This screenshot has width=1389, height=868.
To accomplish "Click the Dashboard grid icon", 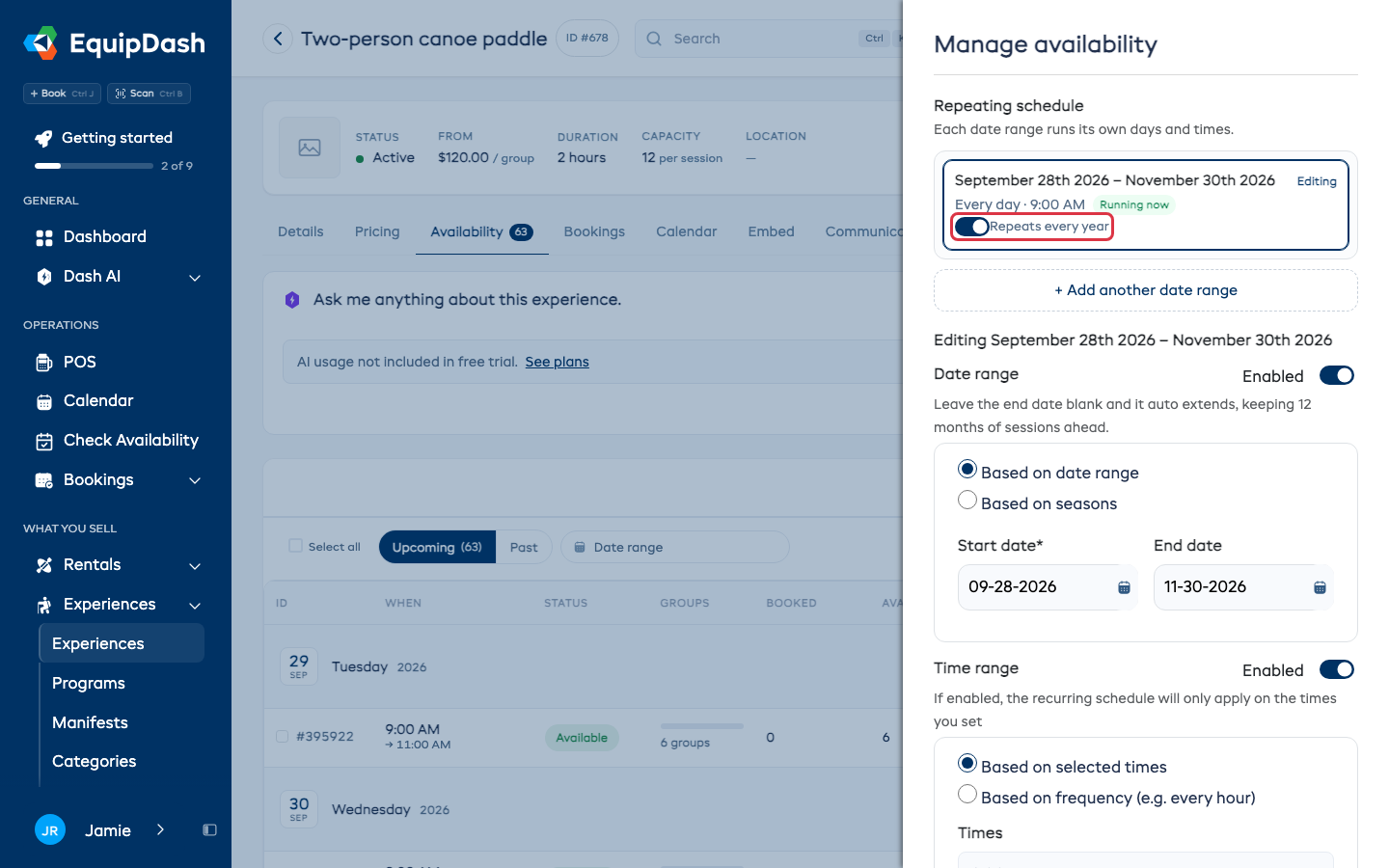I will point(44,237).
